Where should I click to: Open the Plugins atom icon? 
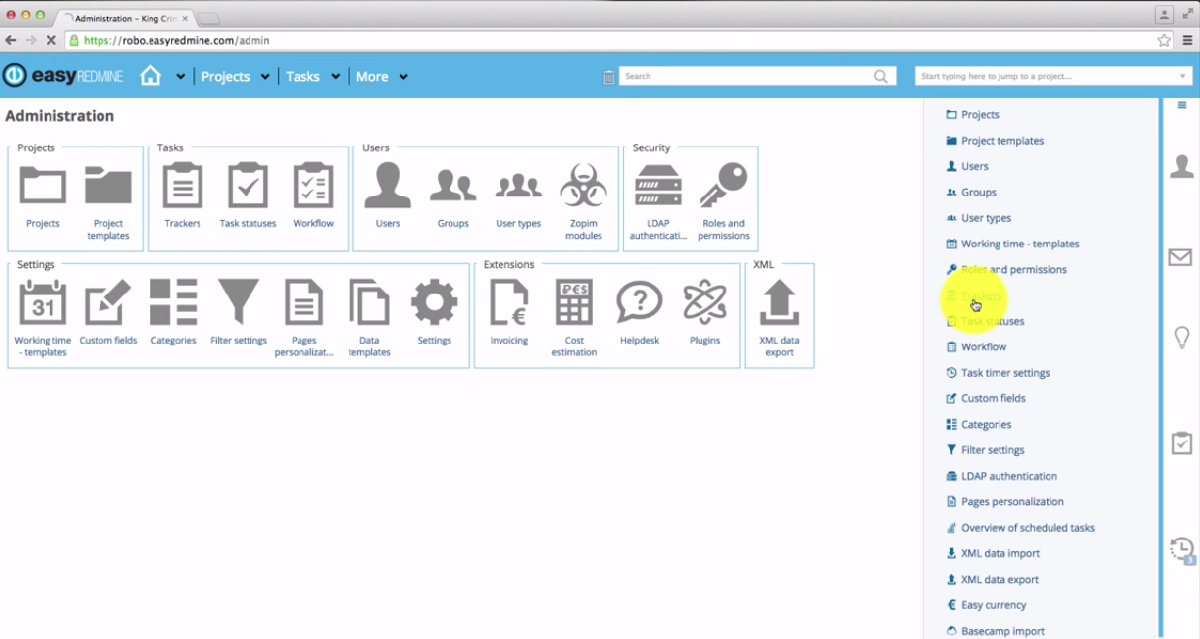pos(704,302)
